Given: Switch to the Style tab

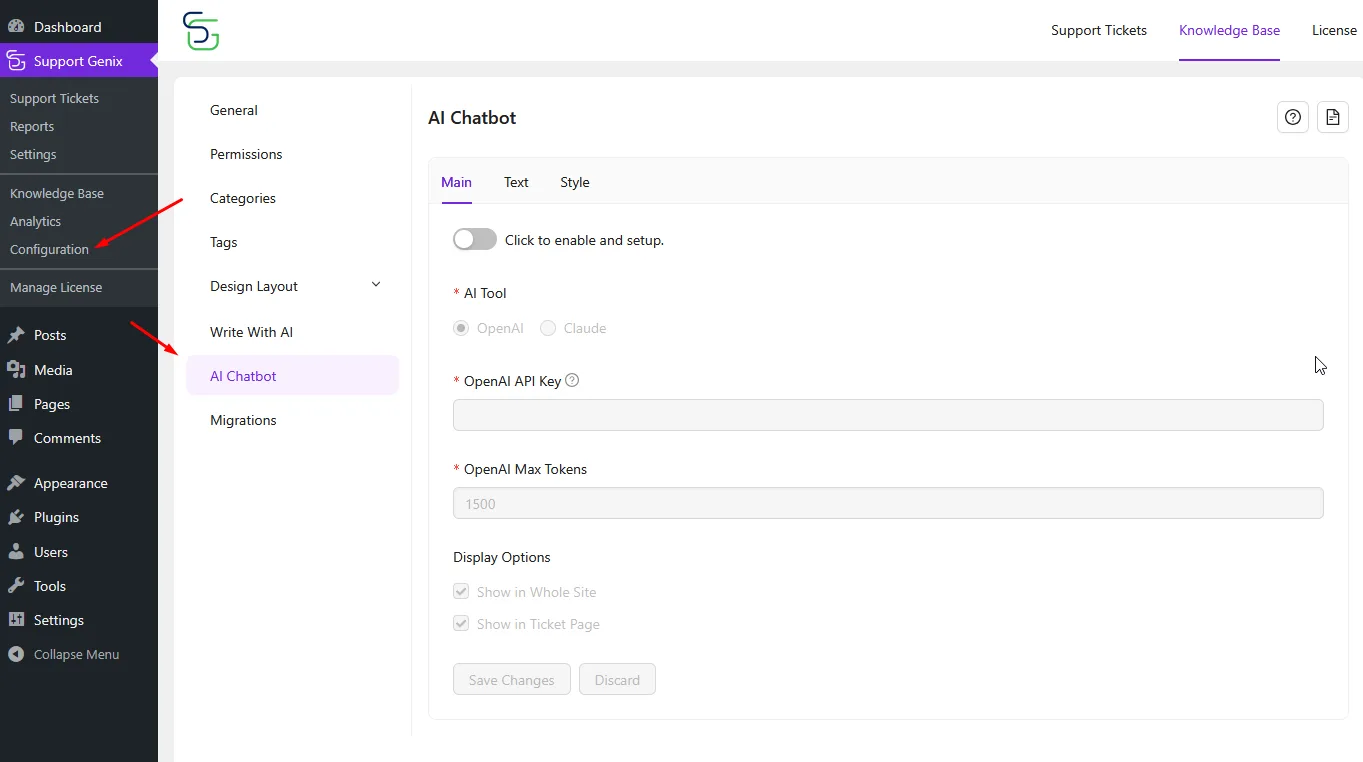Looking at the screenshot, I should [x=574, y=182].
